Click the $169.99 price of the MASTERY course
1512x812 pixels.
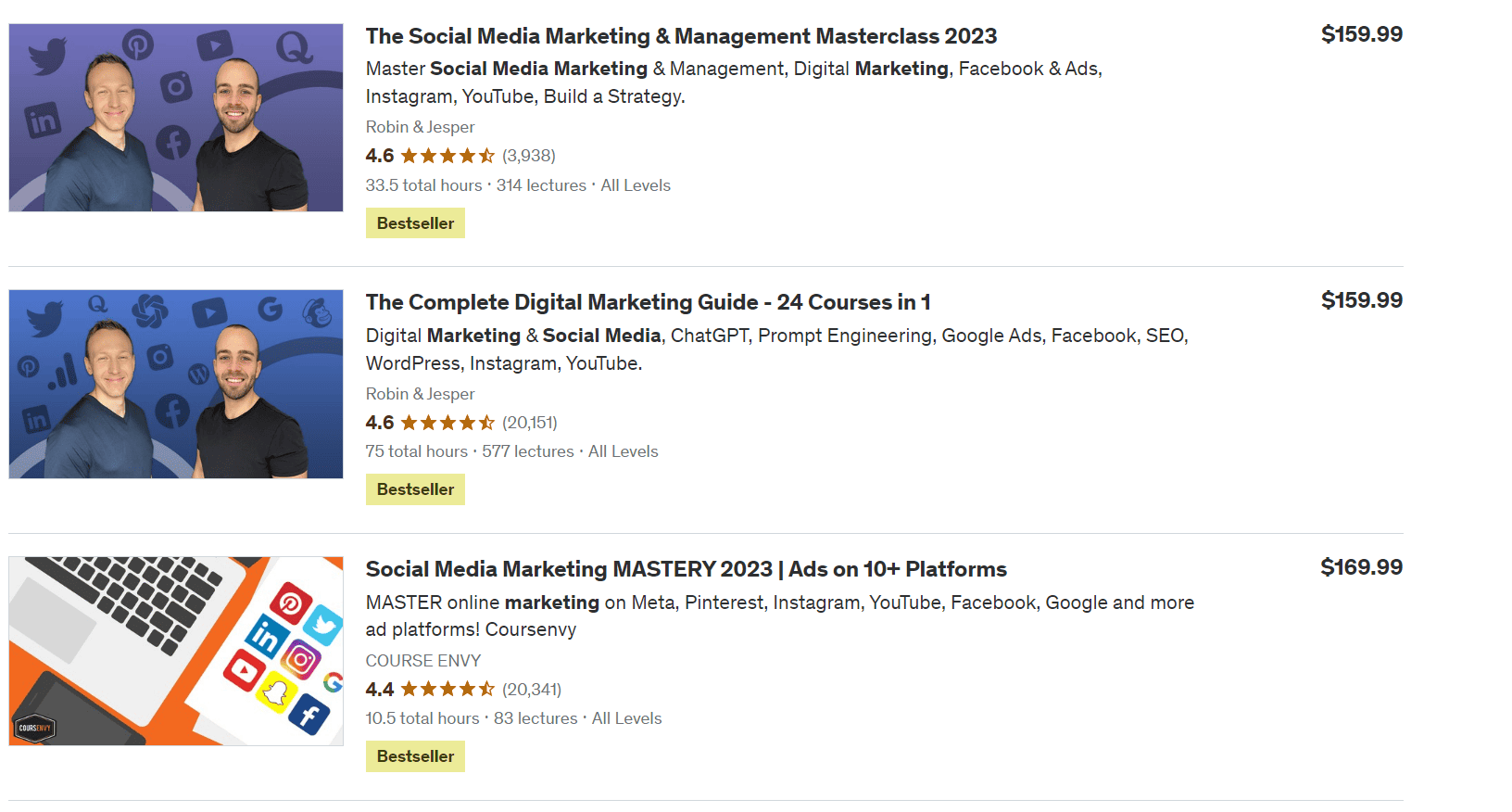click(1361, 566)
